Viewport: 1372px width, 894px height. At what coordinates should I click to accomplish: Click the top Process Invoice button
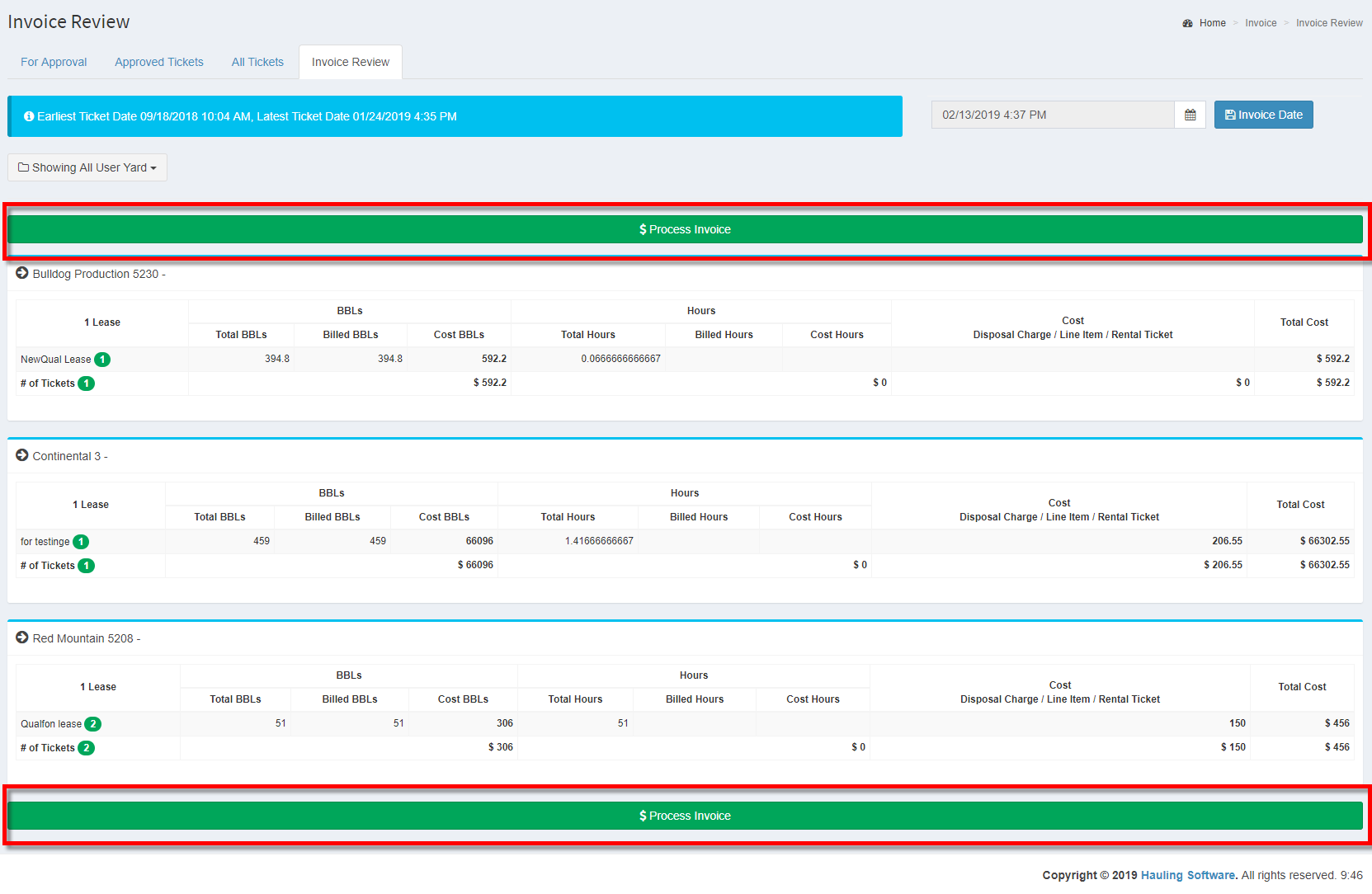[x=685, y=229]
